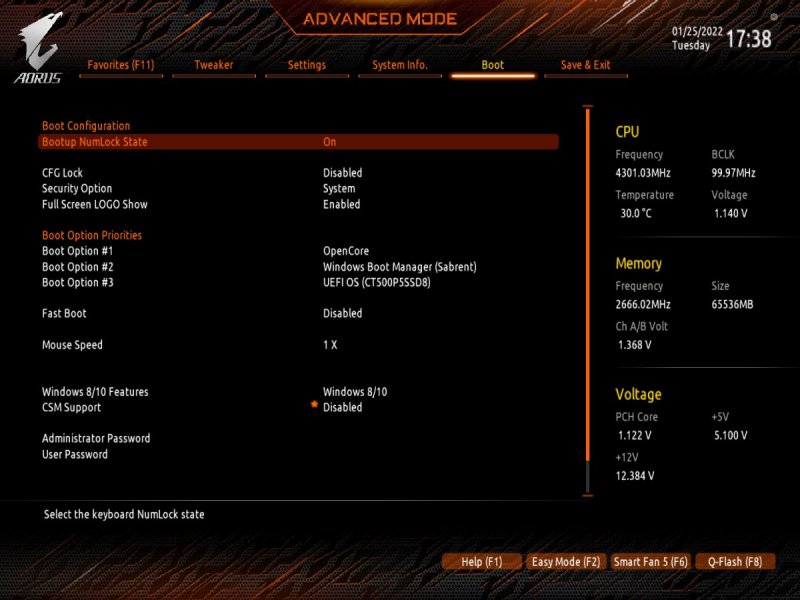800x600 pixels.
Task: Select the Security Option setting
Action: (77, 189)
